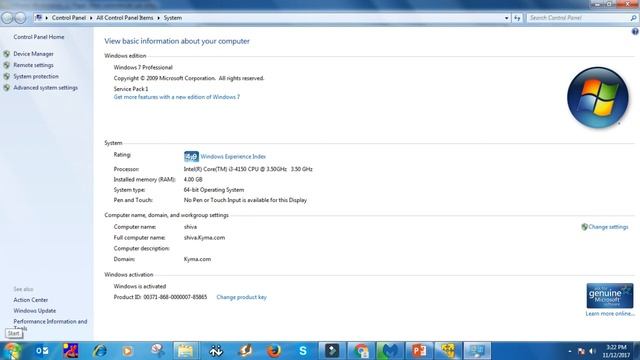This screenshot has height=360, width=640.
Task: Click the dark square taskbar icon left of Chrome
Action: click(x=332, y=351)
